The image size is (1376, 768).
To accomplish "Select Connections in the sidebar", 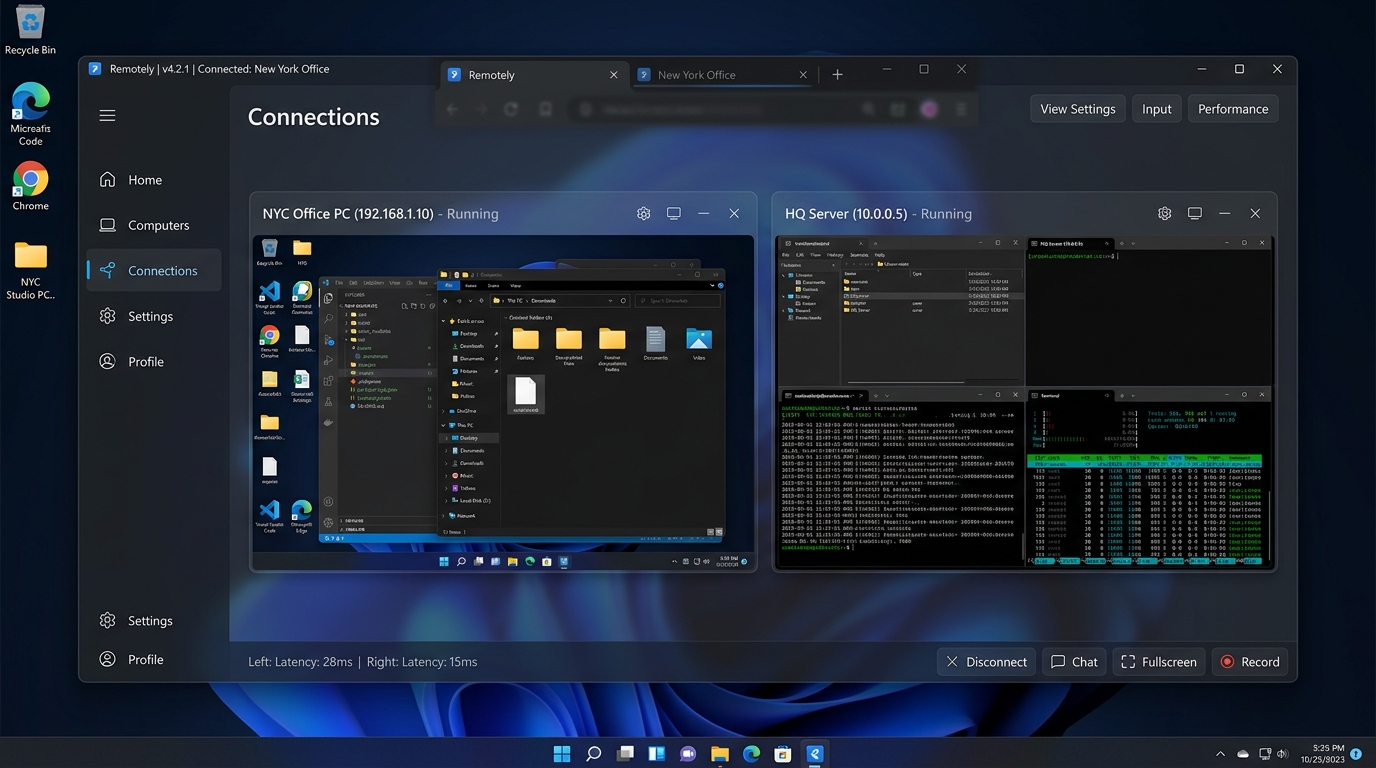I will 154,270.
